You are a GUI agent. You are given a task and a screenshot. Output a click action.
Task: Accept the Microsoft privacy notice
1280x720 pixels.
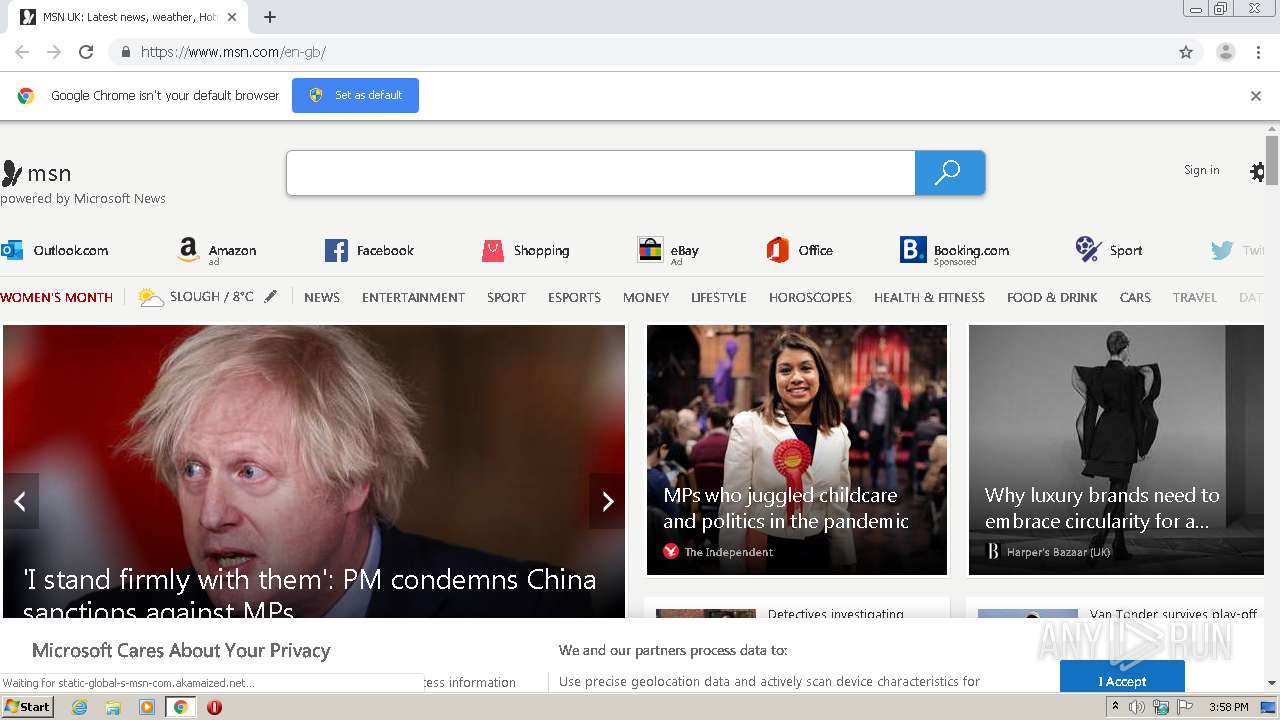[x=1122, y=677]
